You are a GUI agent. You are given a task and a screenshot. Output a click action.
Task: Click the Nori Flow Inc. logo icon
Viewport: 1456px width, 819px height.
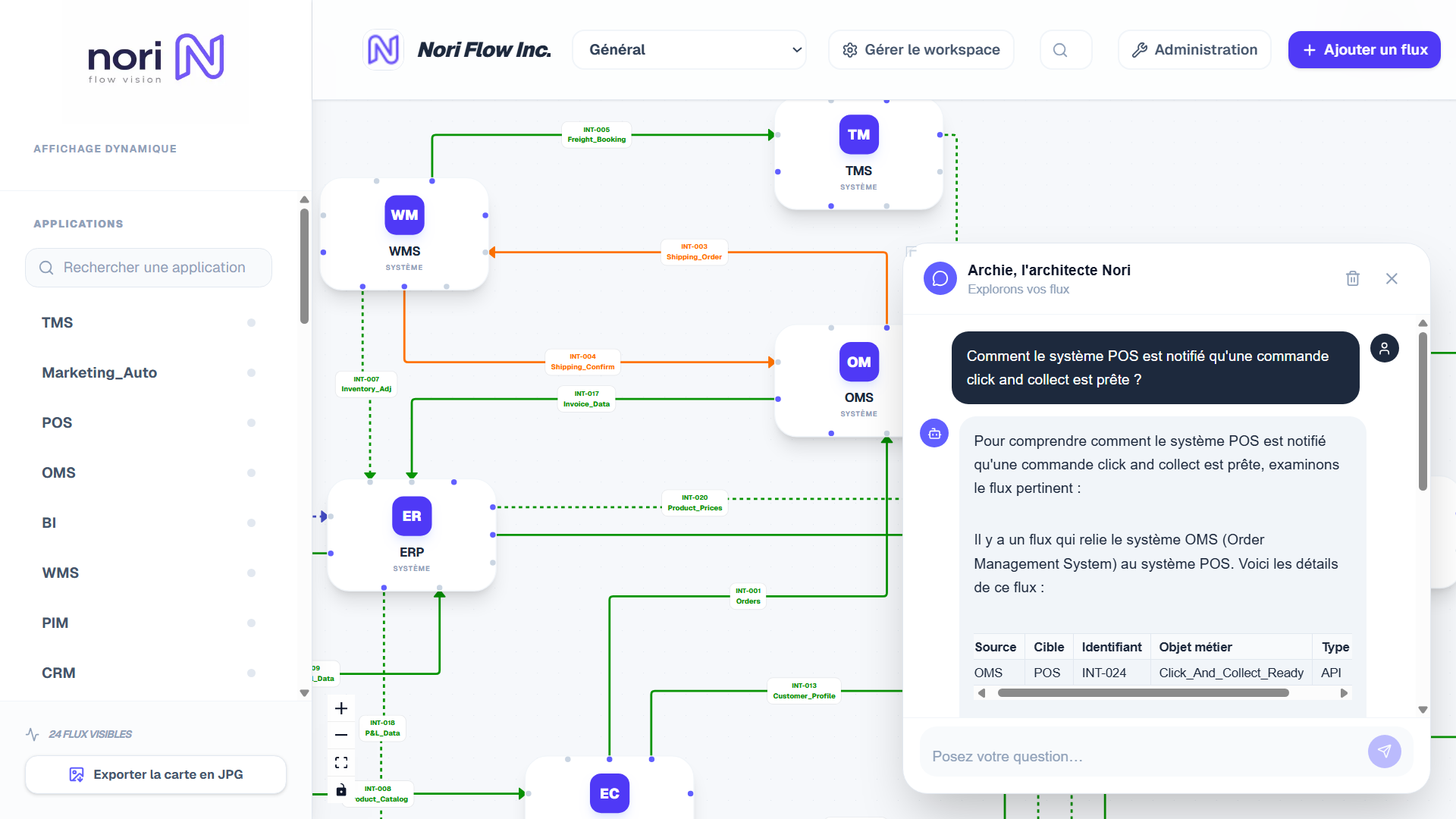(x=383, y=50)
